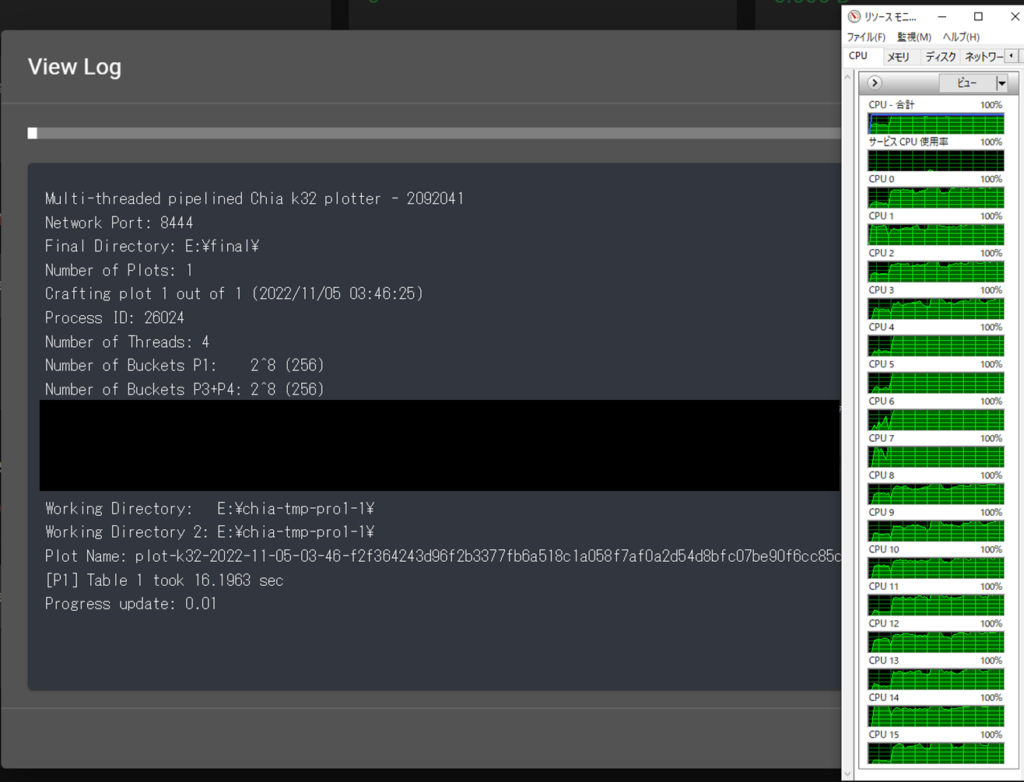Image resolution: width=1024 pixels, height=782 pixels.
Task: Open the 監視(M) menu
Action: click(914, 37)
